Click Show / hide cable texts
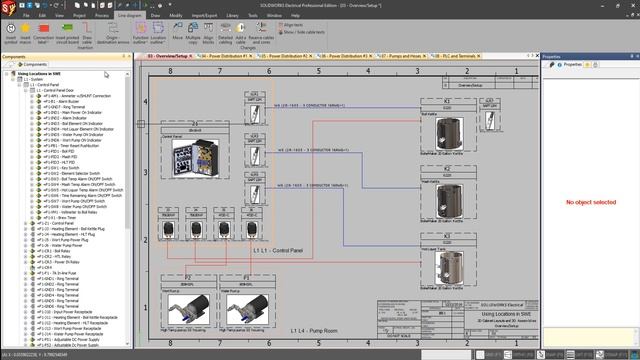 point(302,32)
